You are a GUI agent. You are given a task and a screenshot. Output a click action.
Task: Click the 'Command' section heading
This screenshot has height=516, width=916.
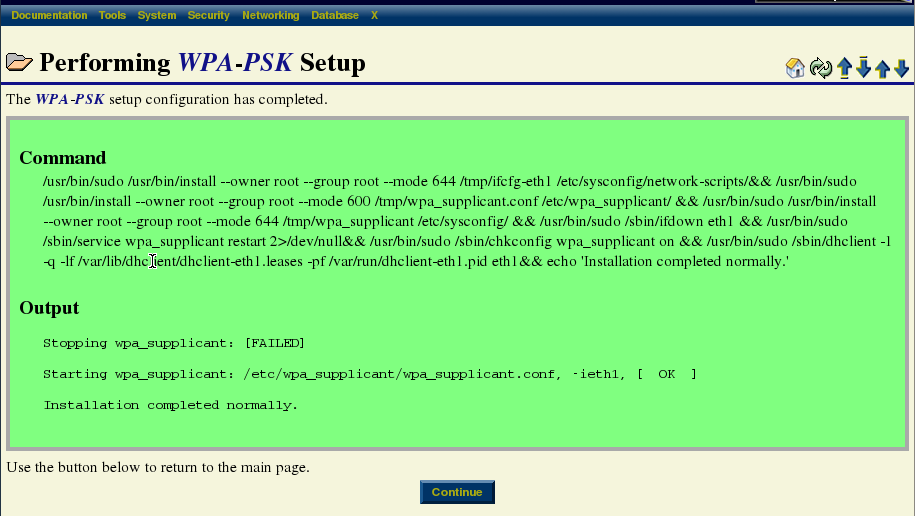63,158
